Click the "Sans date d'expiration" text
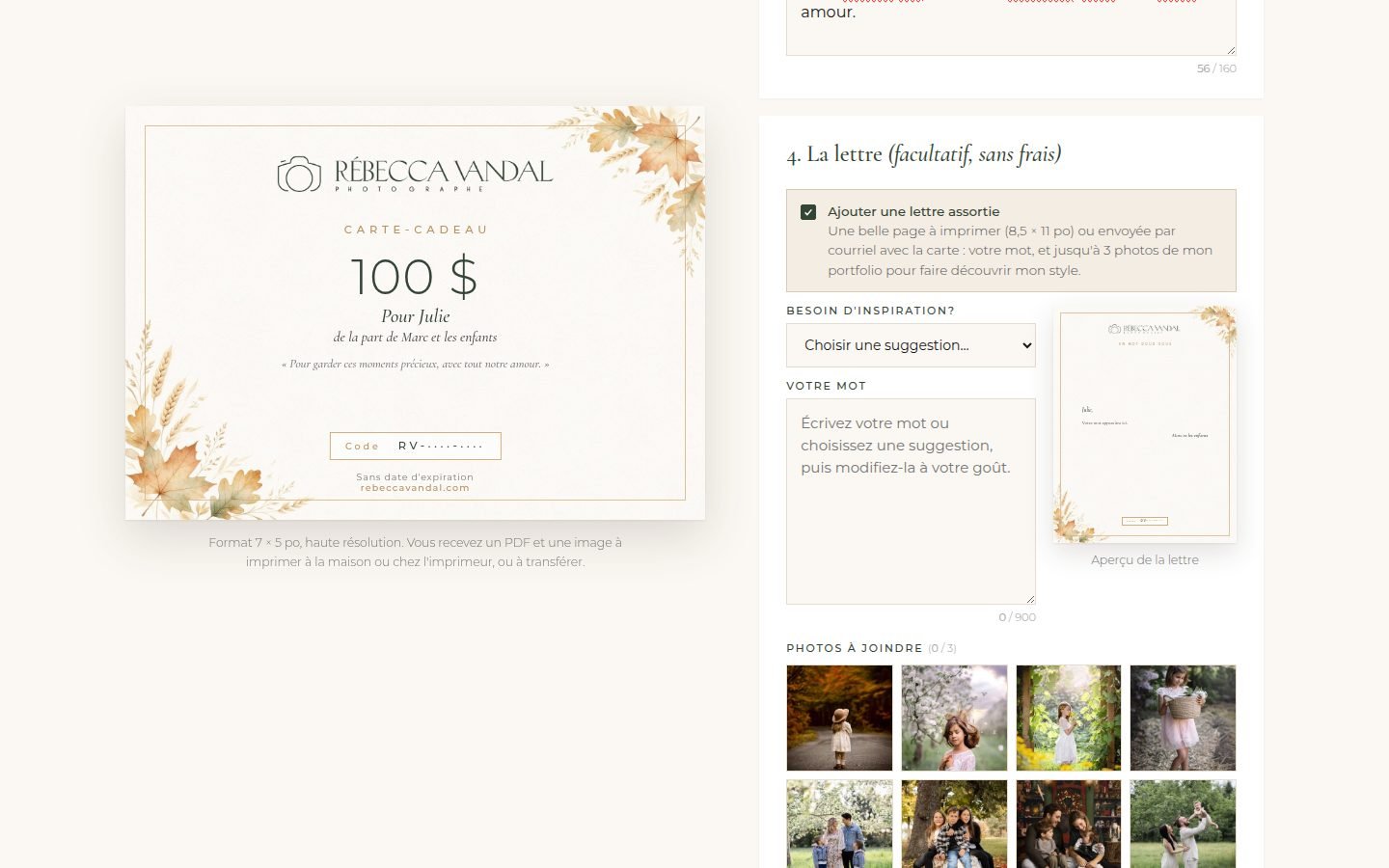The height and width of the screenshot is (868, 1389). pyautogui.click(x=415, y=477)
